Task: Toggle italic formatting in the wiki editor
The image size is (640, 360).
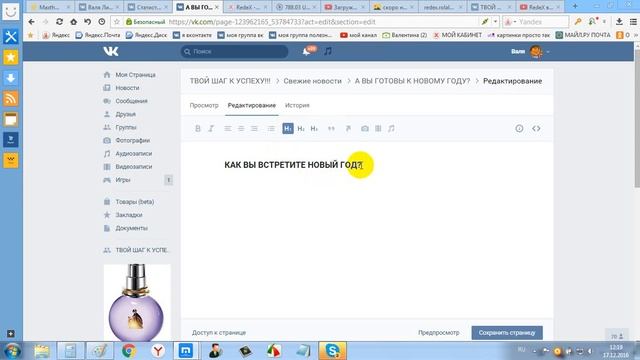Action: coord(211,129)
